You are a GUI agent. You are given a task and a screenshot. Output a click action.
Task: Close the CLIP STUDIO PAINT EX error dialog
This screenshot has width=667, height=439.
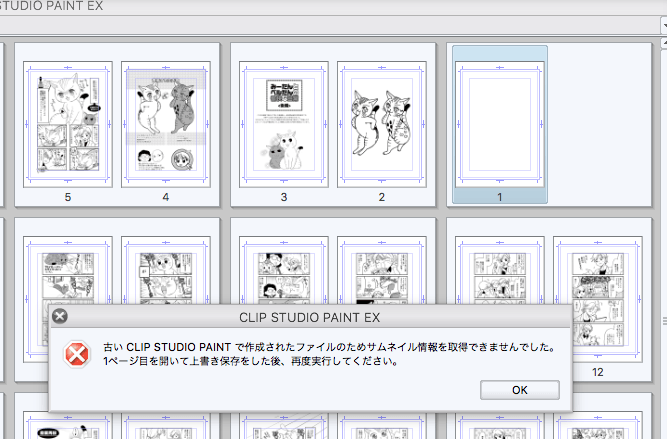point(60,316)
